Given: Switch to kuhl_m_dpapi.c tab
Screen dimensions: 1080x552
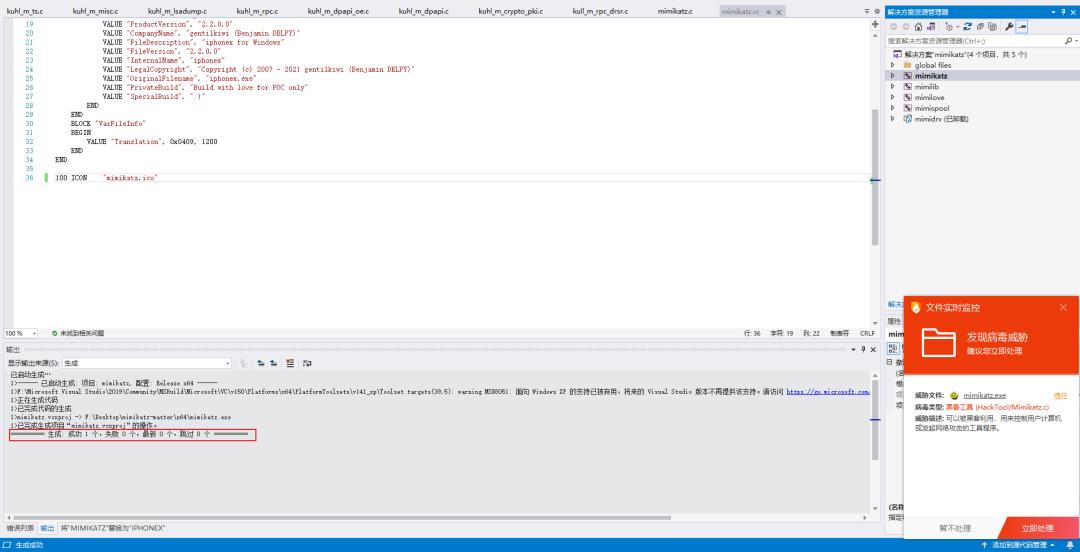Looking at the screenshot, I should pos(424,11).
